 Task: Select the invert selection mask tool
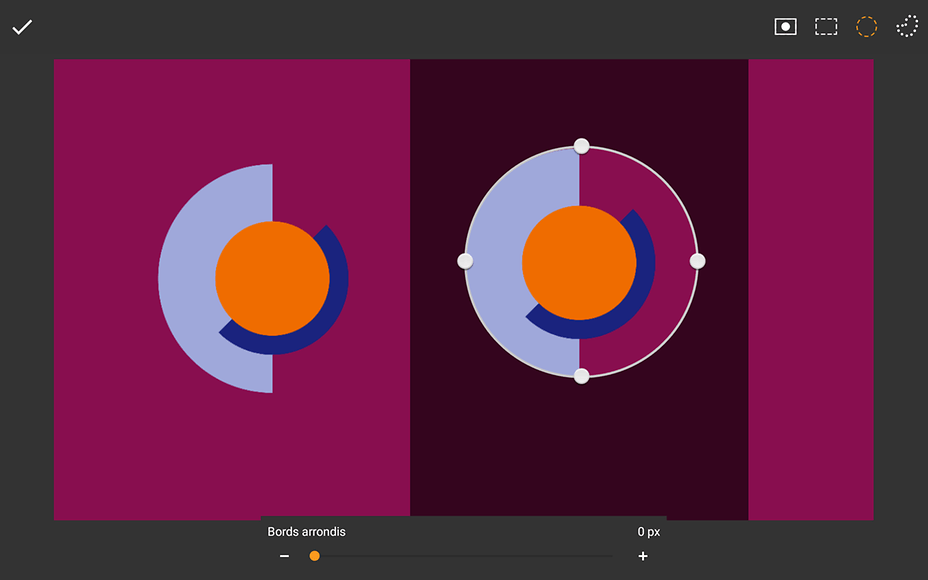(785, 27)
